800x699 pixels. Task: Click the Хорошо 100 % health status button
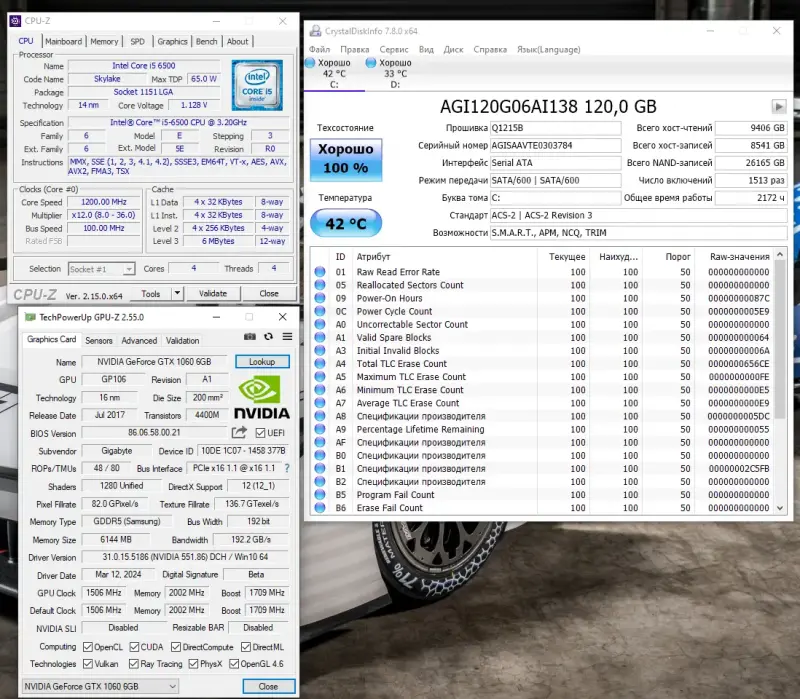346,159
